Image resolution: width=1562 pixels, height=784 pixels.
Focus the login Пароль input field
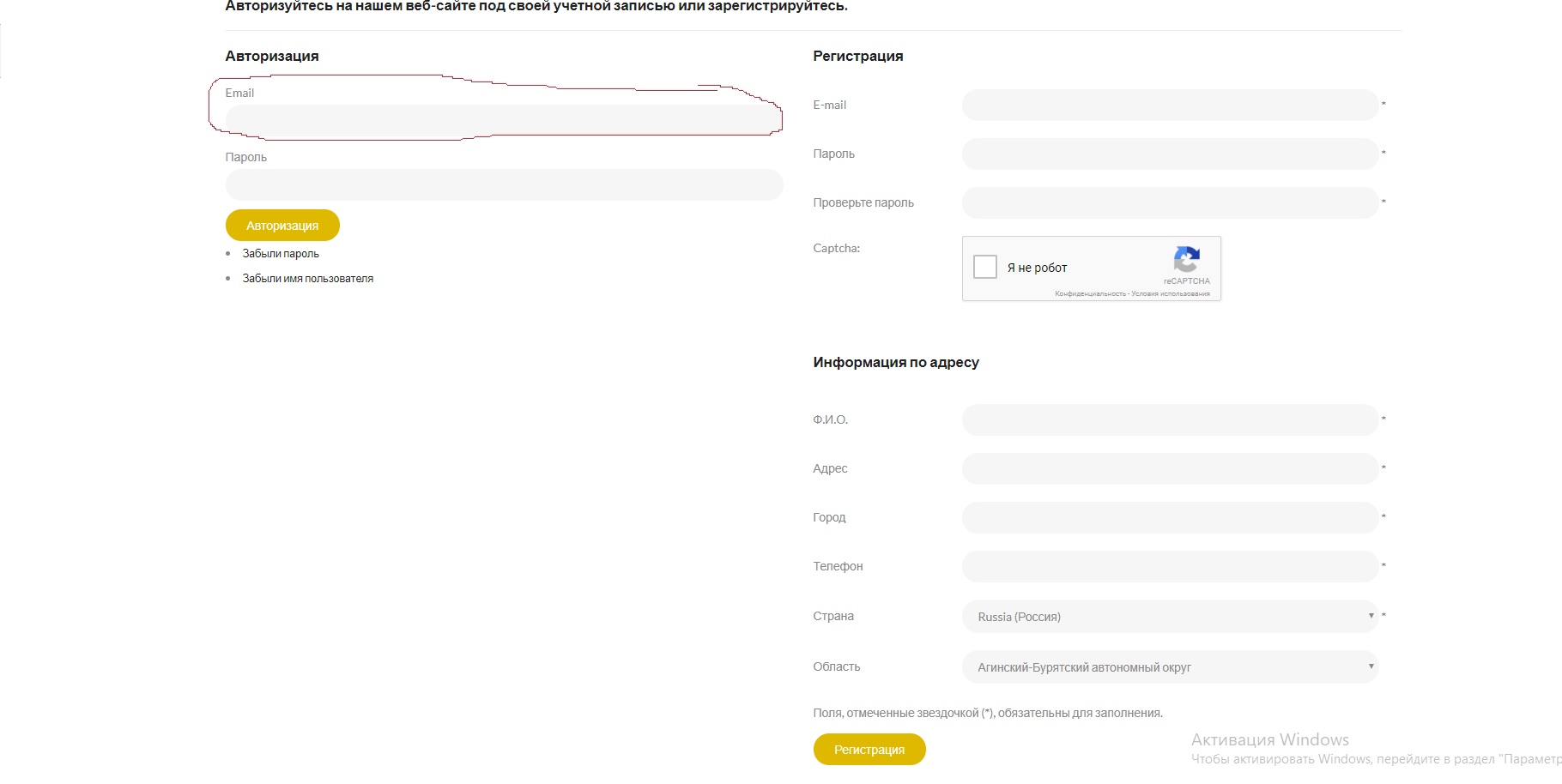click(504, 184)
